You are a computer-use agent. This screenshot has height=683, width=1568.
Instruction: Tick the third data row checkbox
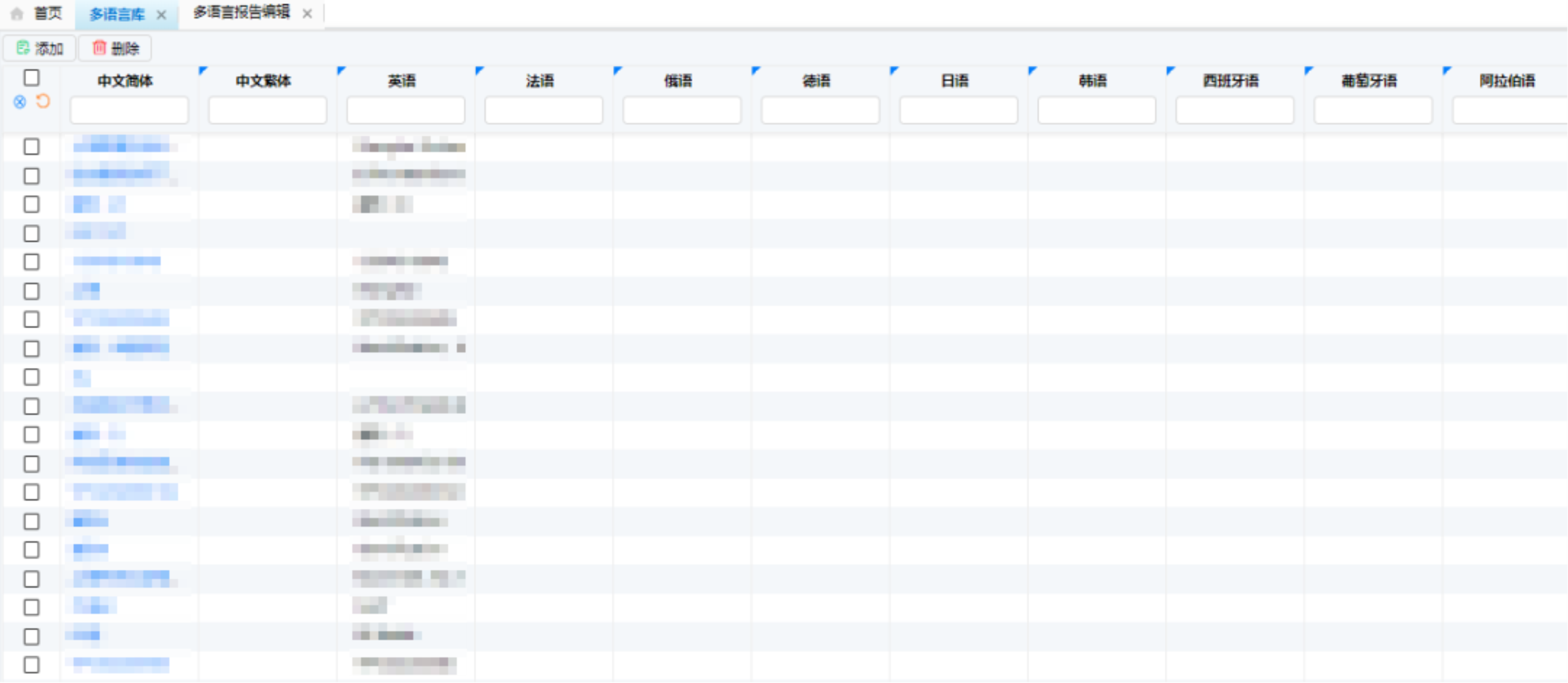(32, 204)
